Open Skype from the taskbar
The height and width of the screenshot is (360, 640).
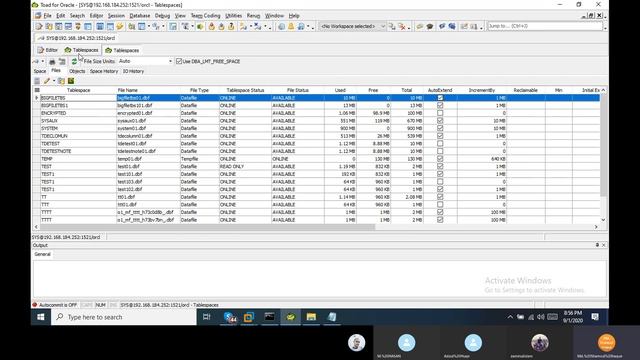pyautogui.click(x=229, y=317)
